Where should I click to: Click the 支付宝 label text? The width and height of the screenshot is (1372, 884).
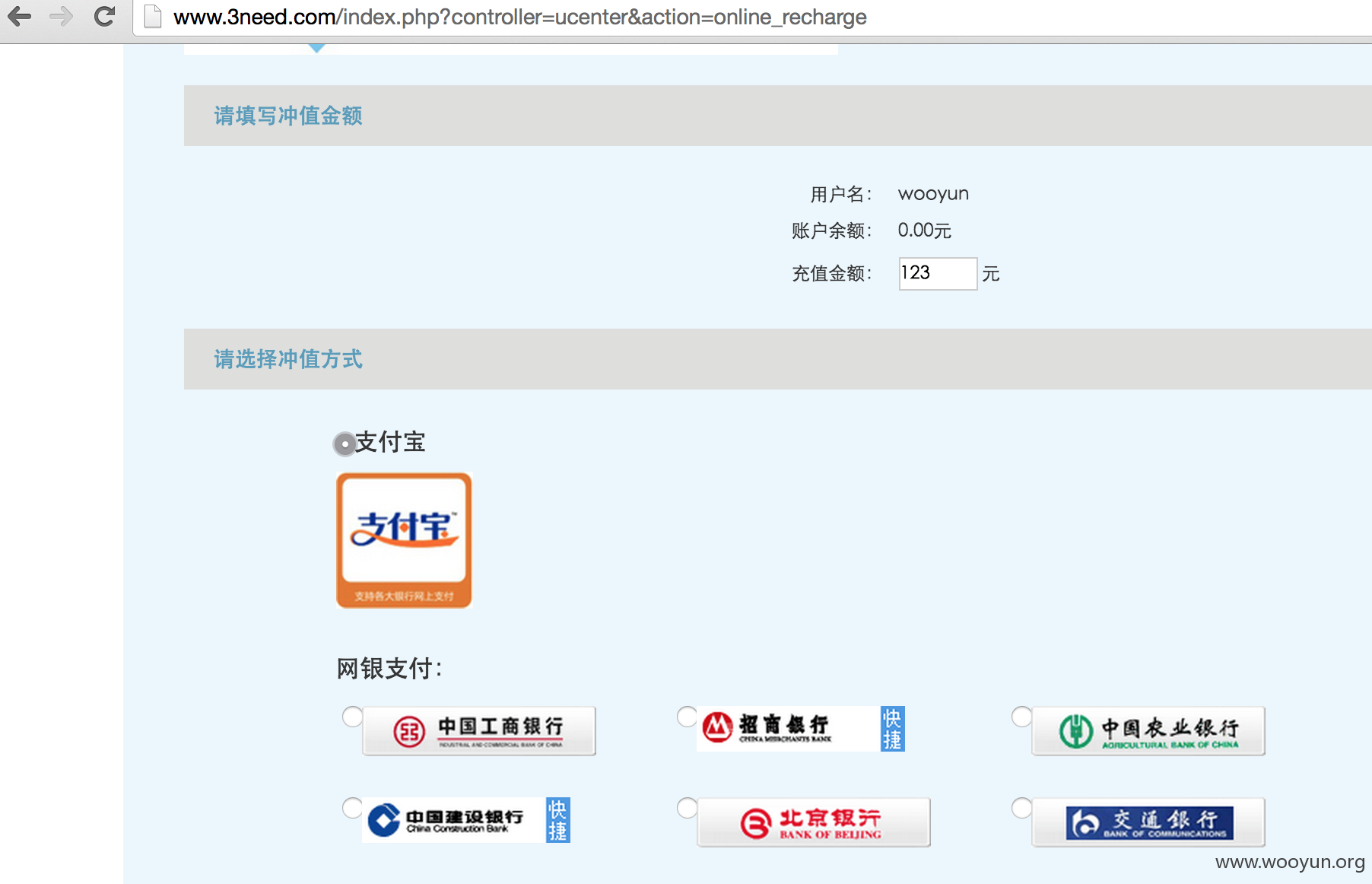390,442
